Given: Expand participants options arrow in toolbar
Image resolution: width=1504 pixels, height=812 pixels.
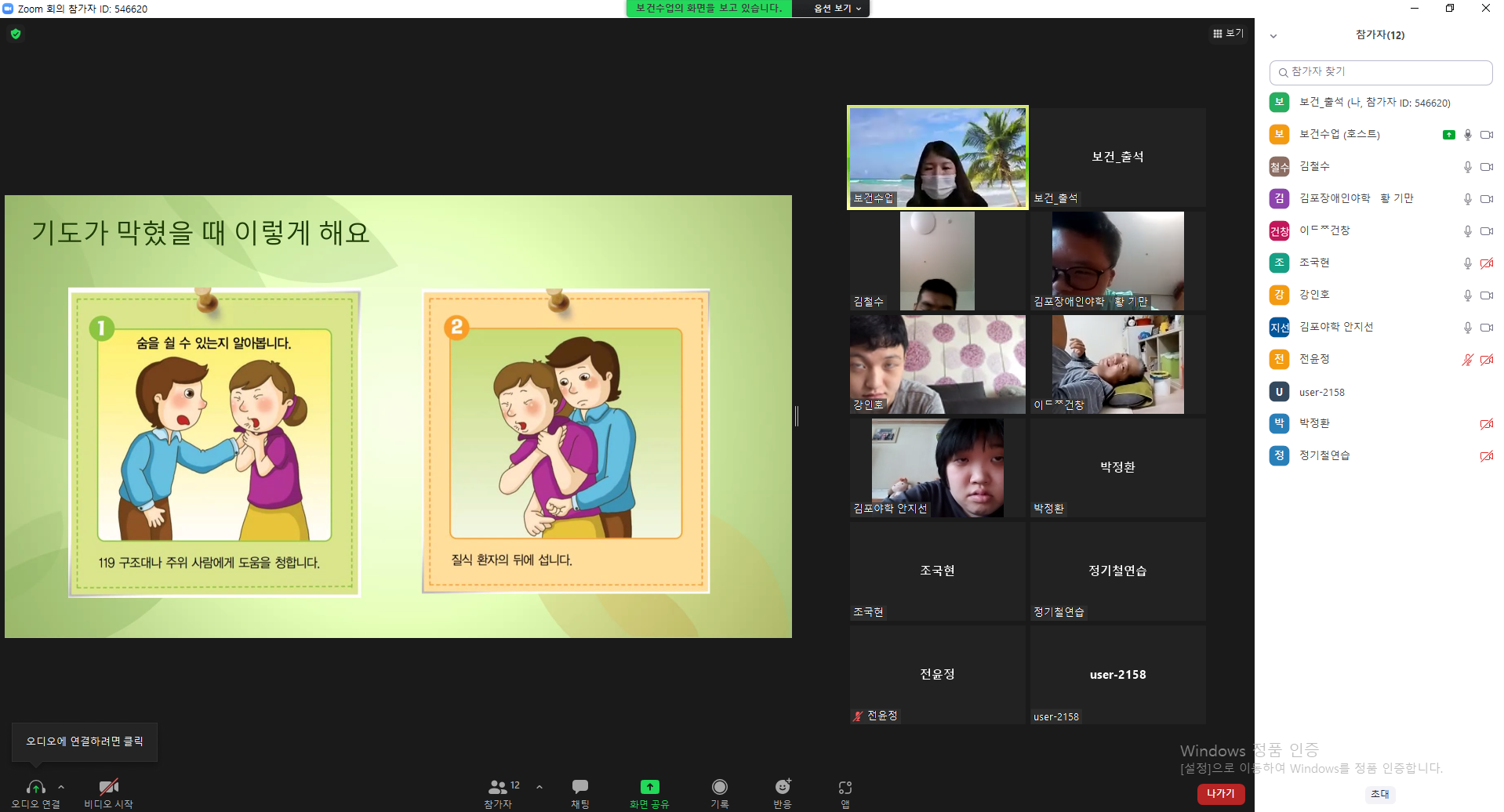Looking at the screenshot, I should point(539,787).
